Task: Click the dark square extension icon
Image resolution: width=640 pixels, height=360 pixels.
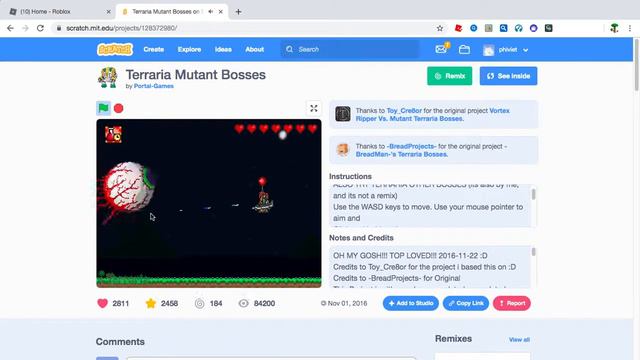Action: click(549, 28)
